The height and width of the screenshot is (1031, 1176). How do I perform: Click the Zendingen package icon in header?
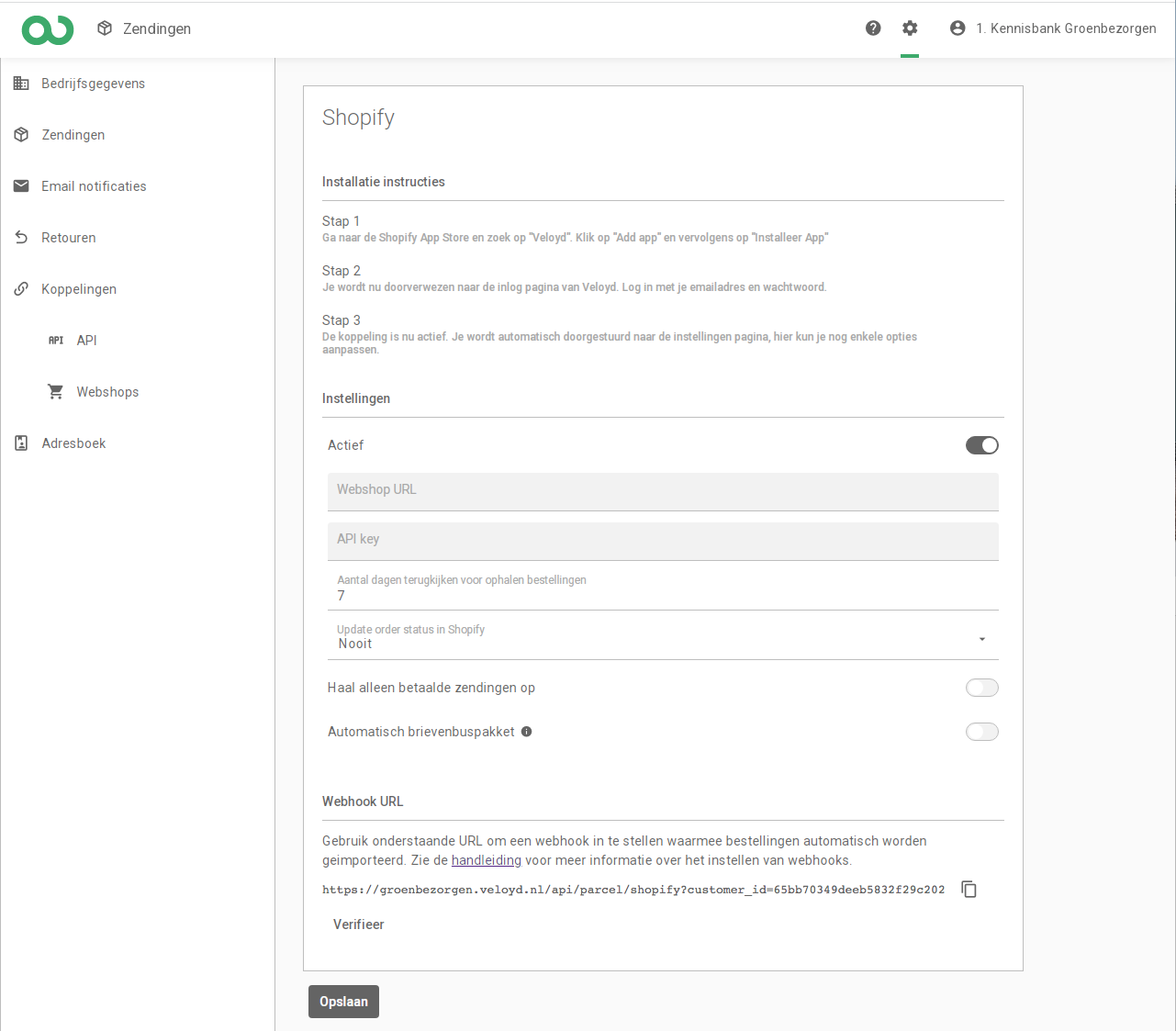coord(105,28)
